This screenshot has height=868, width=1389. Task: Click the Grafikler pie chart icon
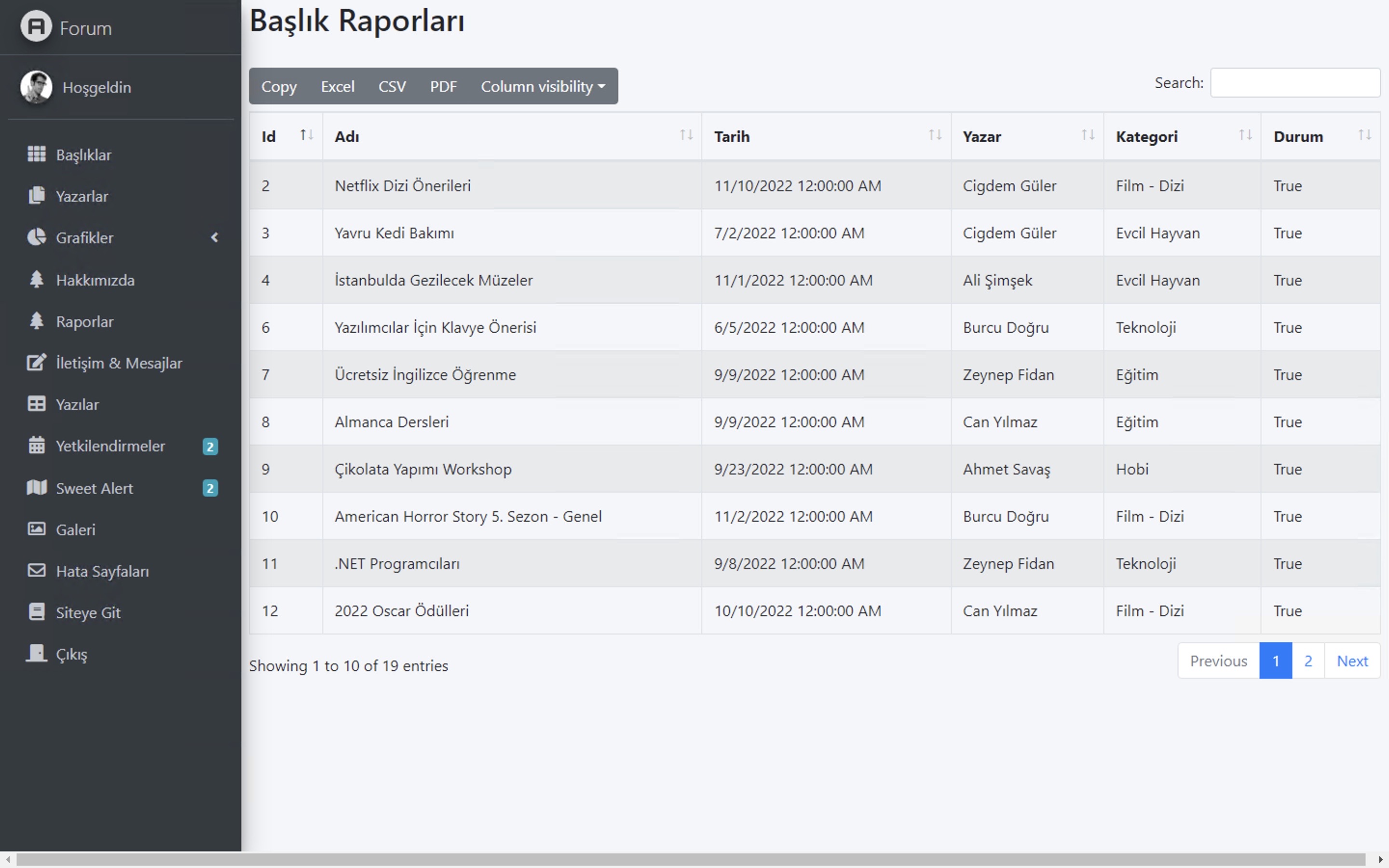pos(36,237)
